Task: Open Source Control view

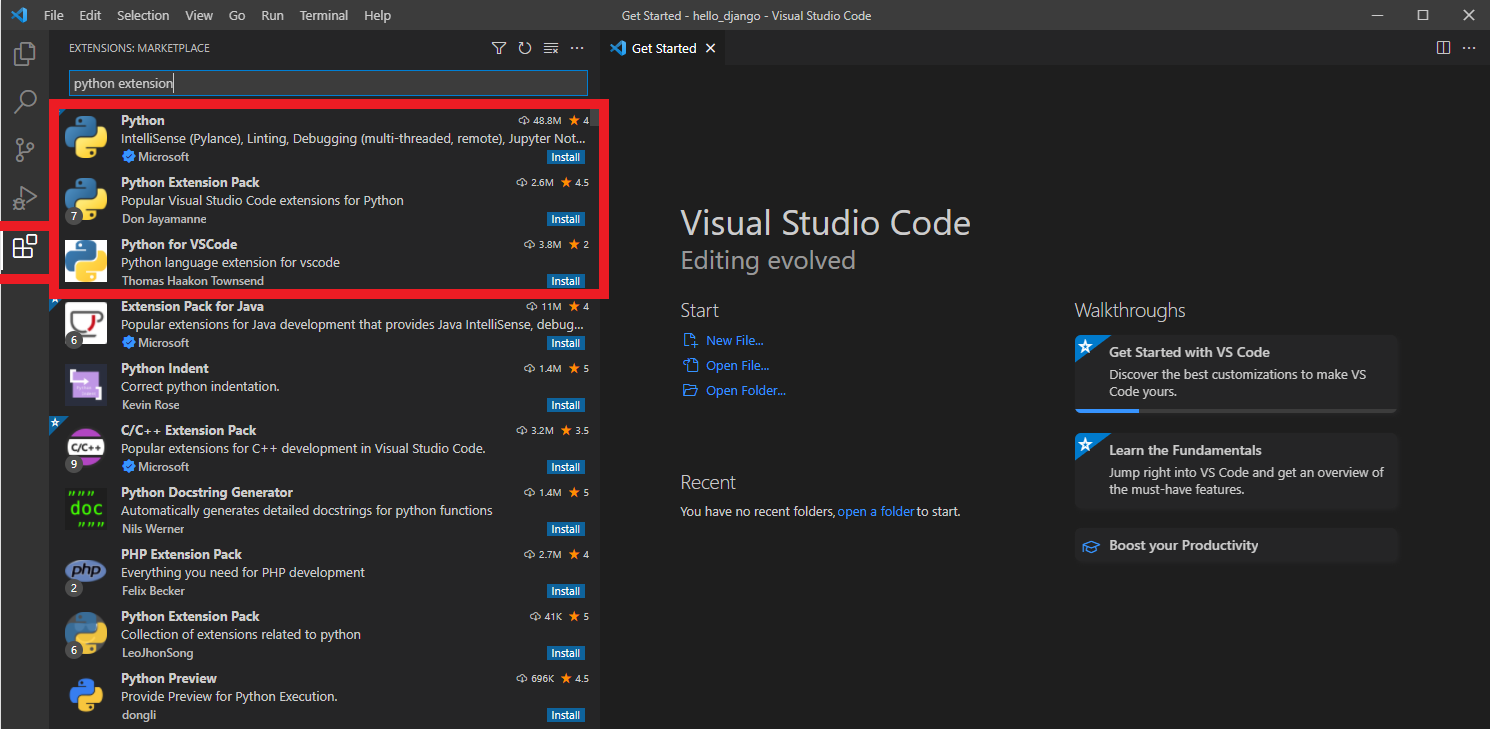Action: [x=24, y=150]
